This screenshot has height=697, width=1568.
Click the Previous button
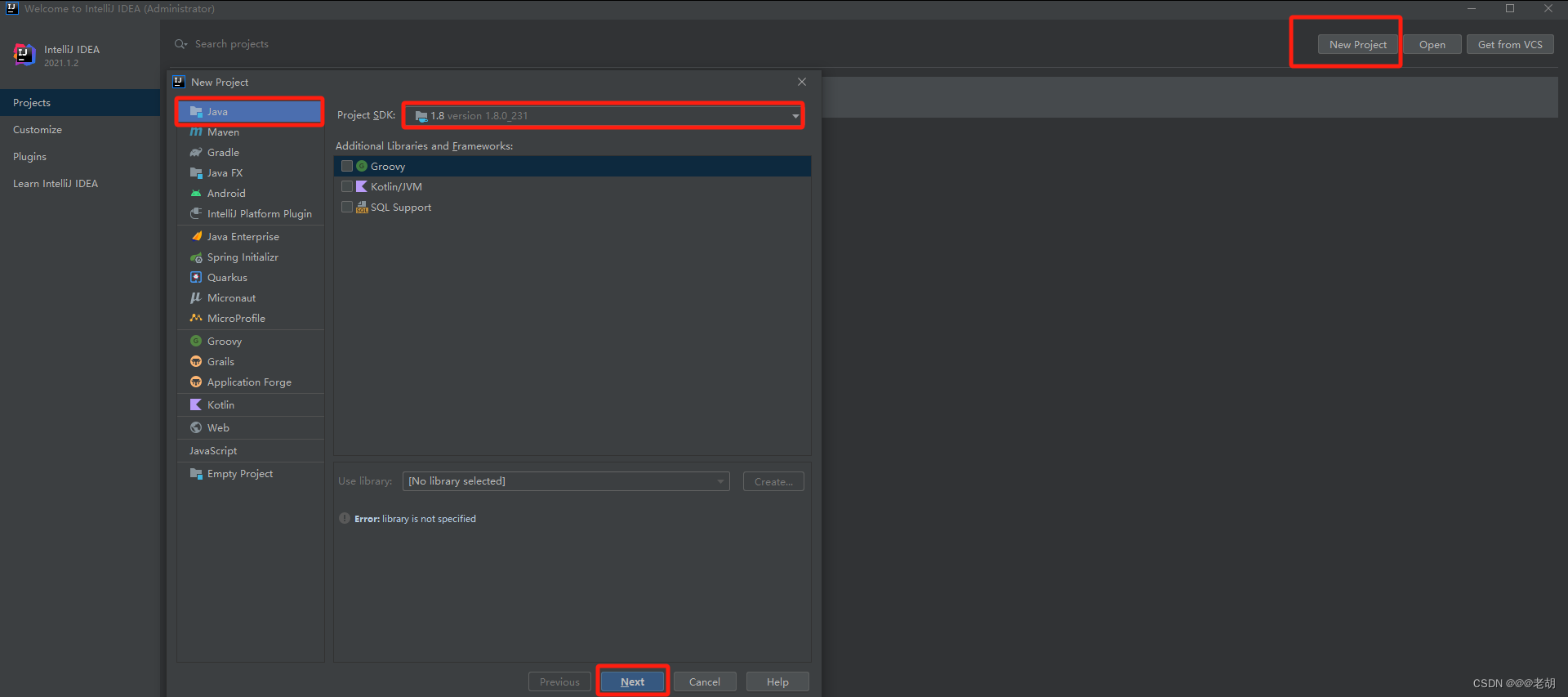click(x=559, y=681)
